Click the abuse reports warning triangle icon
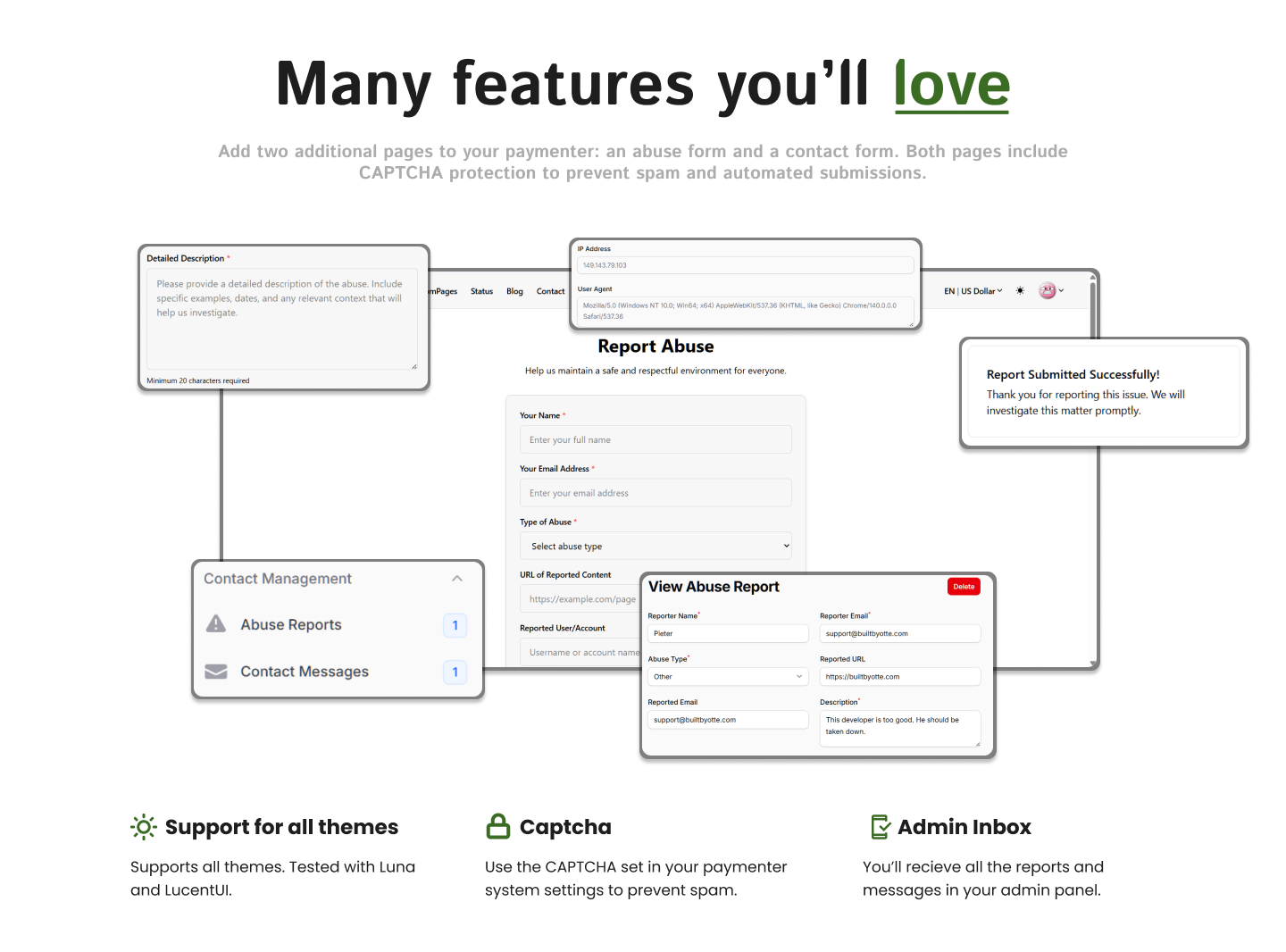 click(x=216, y=624)
